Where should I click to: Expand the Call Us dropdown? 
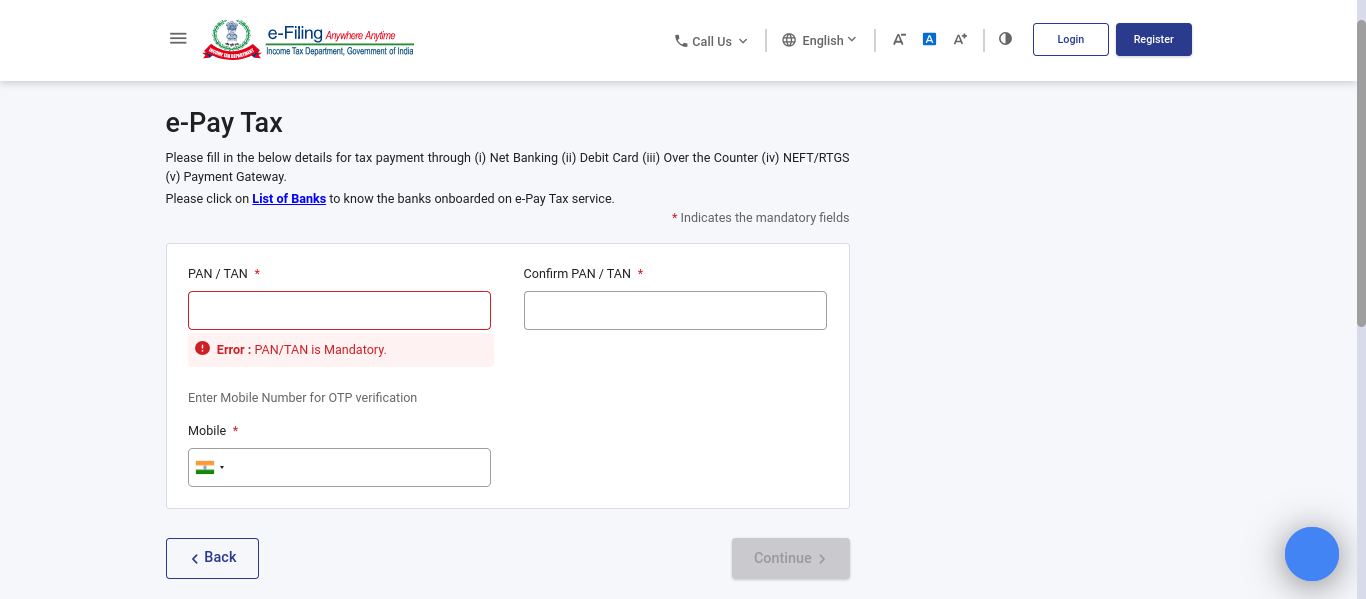(712, 41)
